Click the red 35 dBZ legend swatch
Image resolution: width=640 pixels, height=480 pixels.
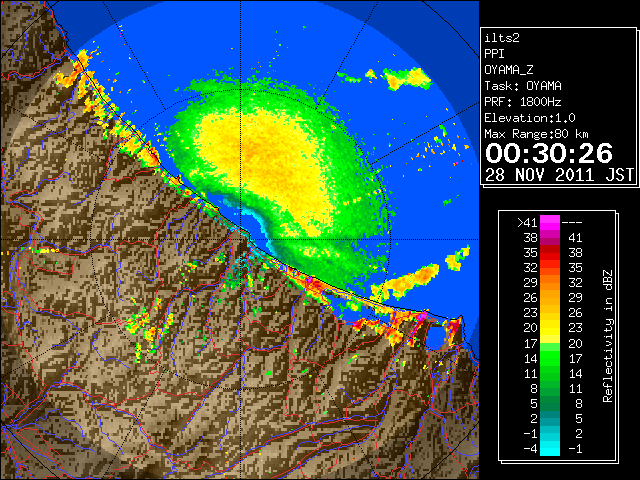pyautogui.click(x=550, y=253)
